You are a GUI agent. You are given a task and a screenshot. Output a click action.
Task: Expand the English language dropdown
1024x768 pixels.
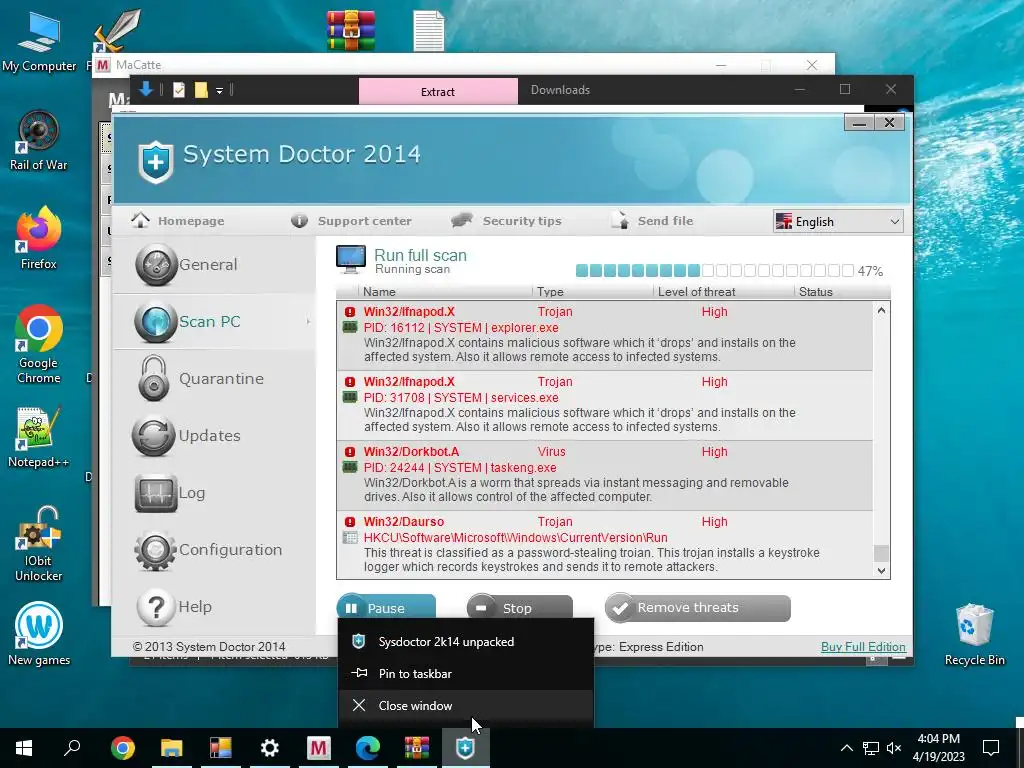click(x=838, y=222)
